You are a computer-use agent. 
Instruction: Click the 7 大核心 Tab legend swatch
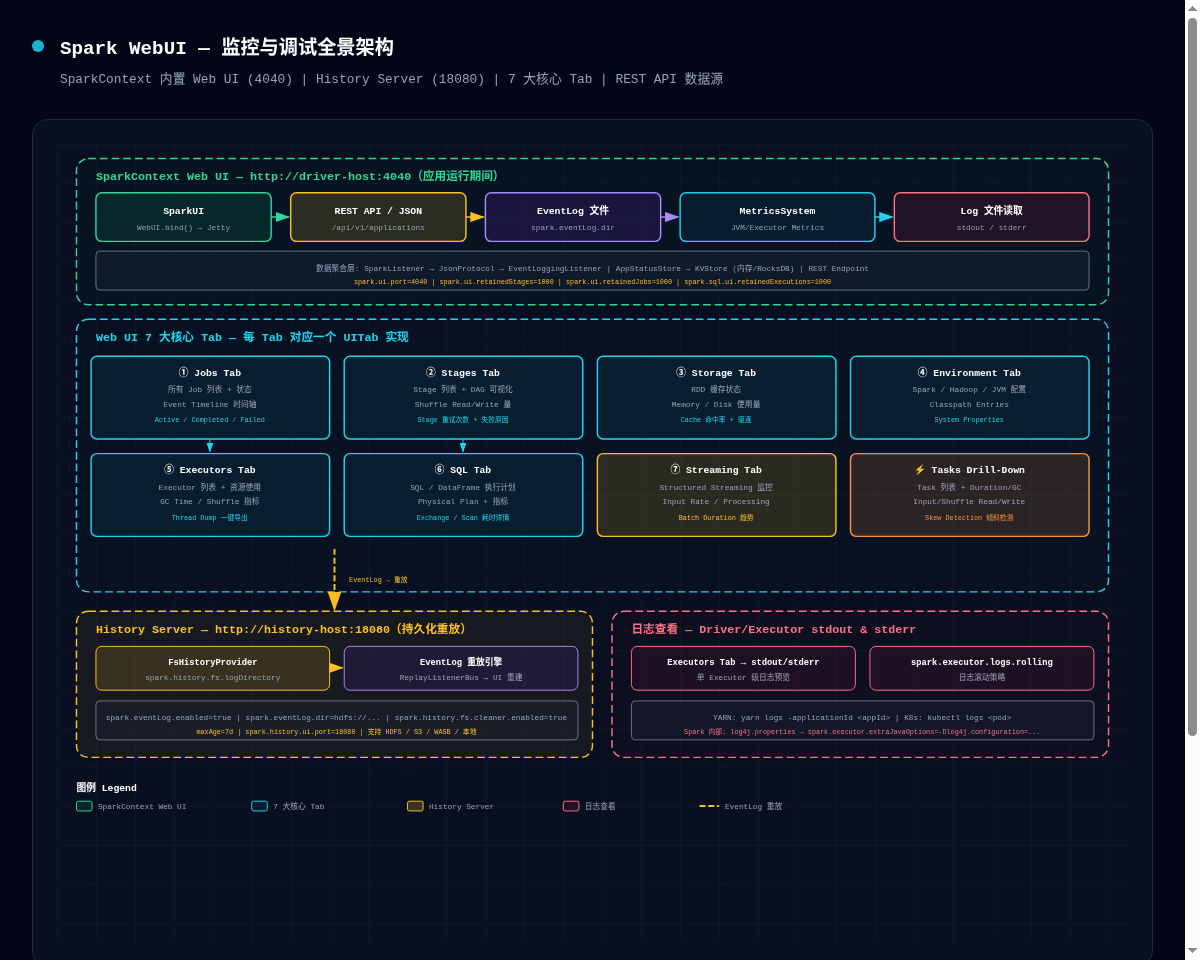point(259,806)
